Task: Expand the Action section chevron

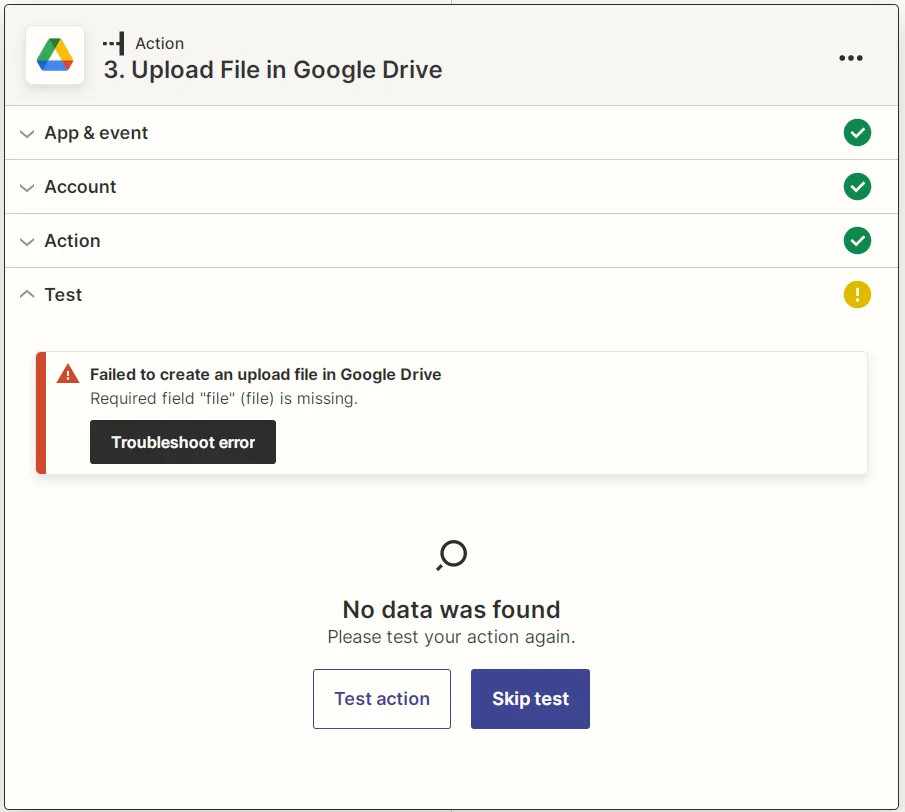Action: click(26, 240)
